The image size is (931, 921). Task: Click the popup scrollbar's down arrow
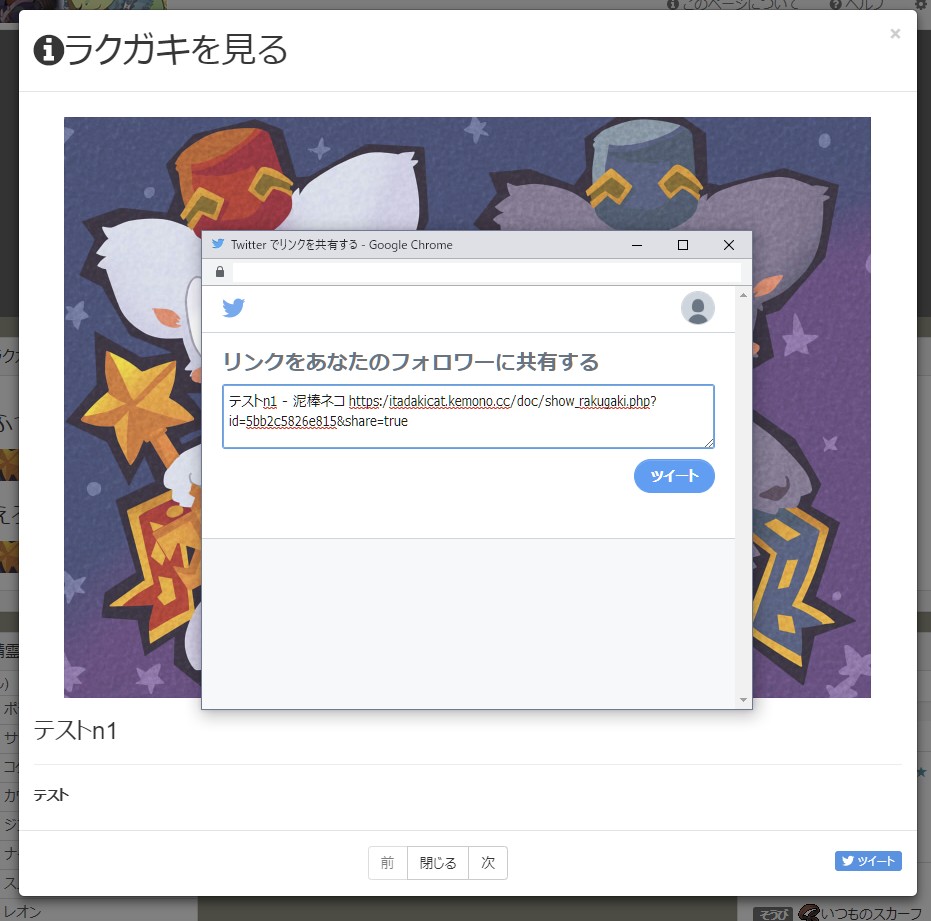743,700
